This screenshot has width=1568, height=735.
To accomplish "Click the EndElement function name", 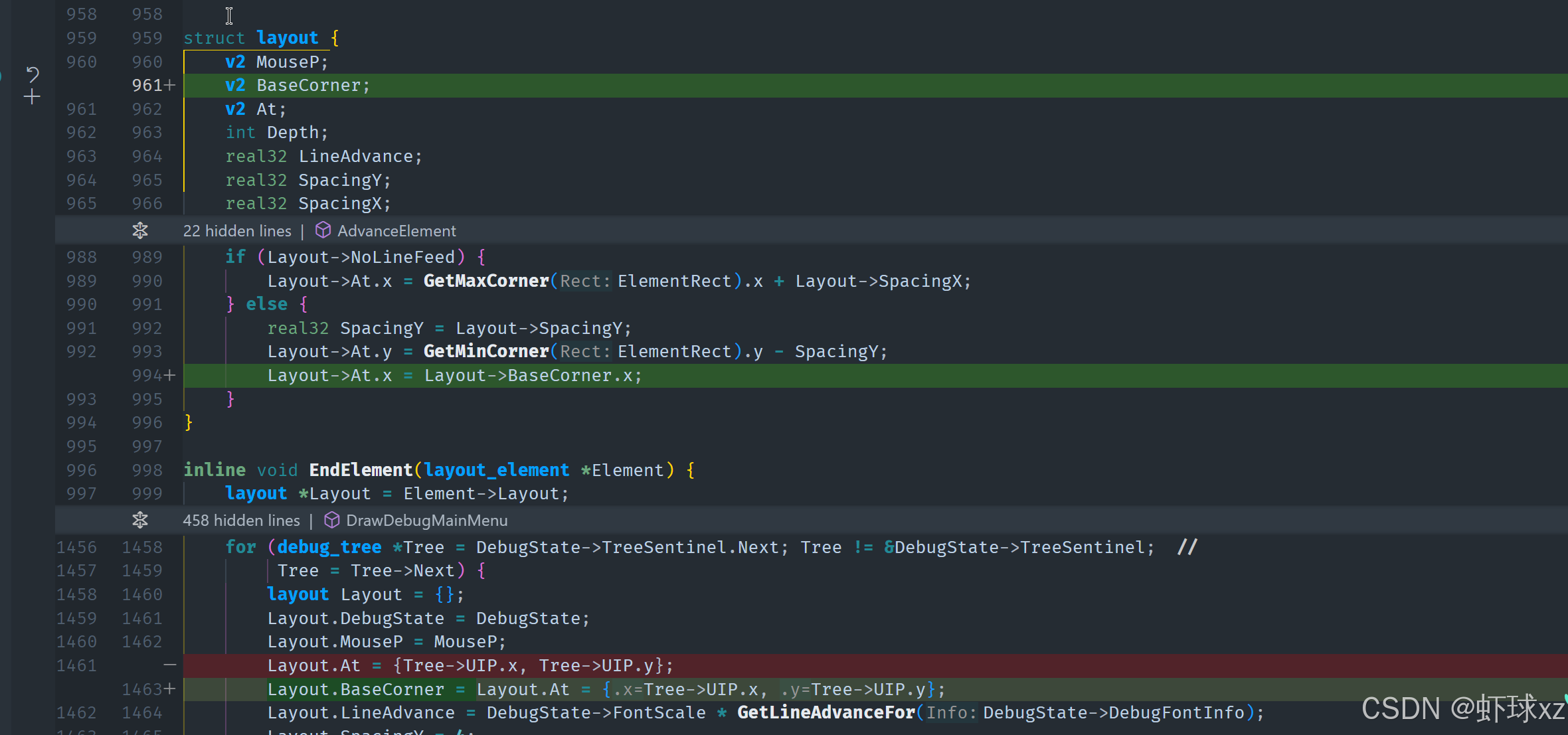I will tap(360, 470).
